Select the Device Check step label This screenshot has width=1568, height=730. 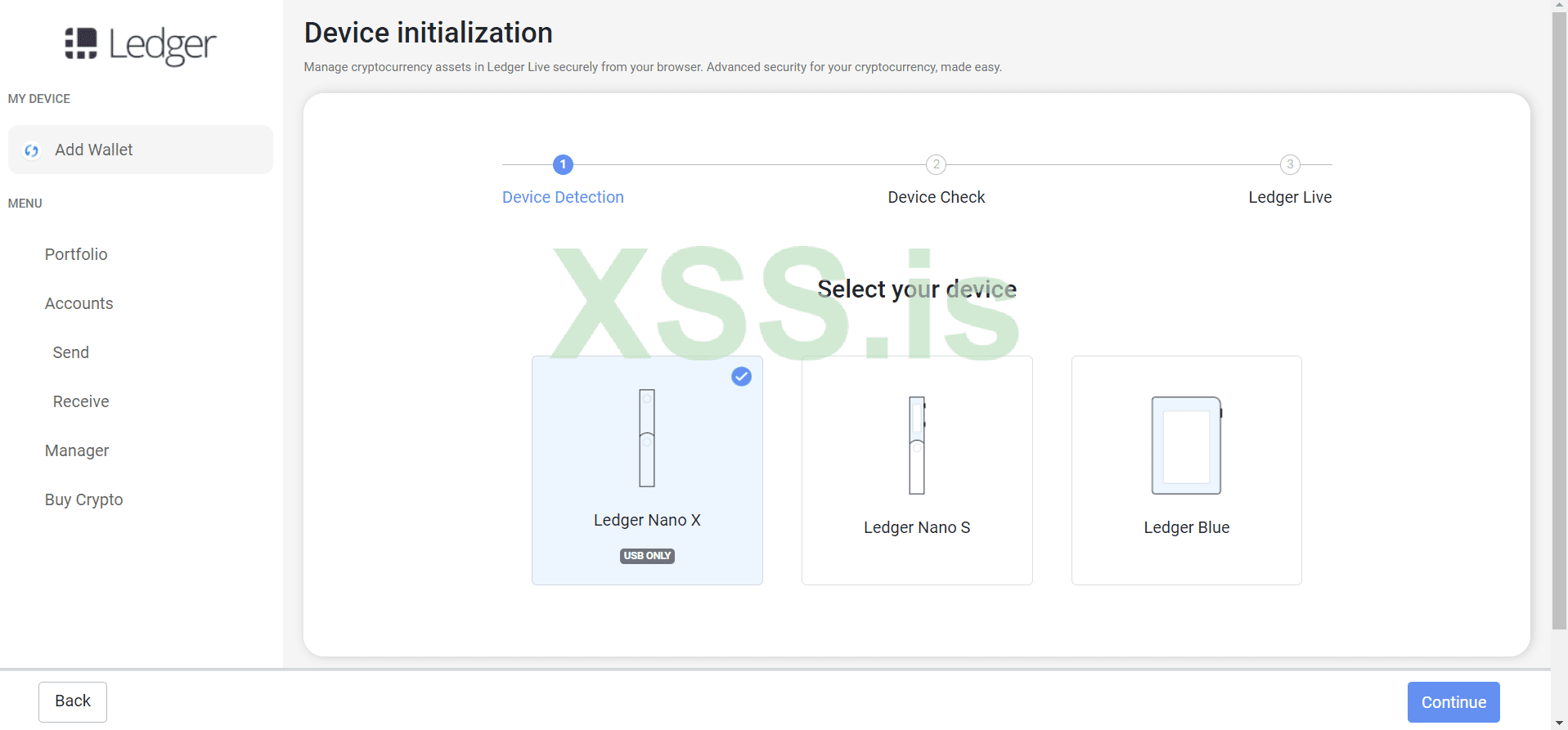pos(937,197)
